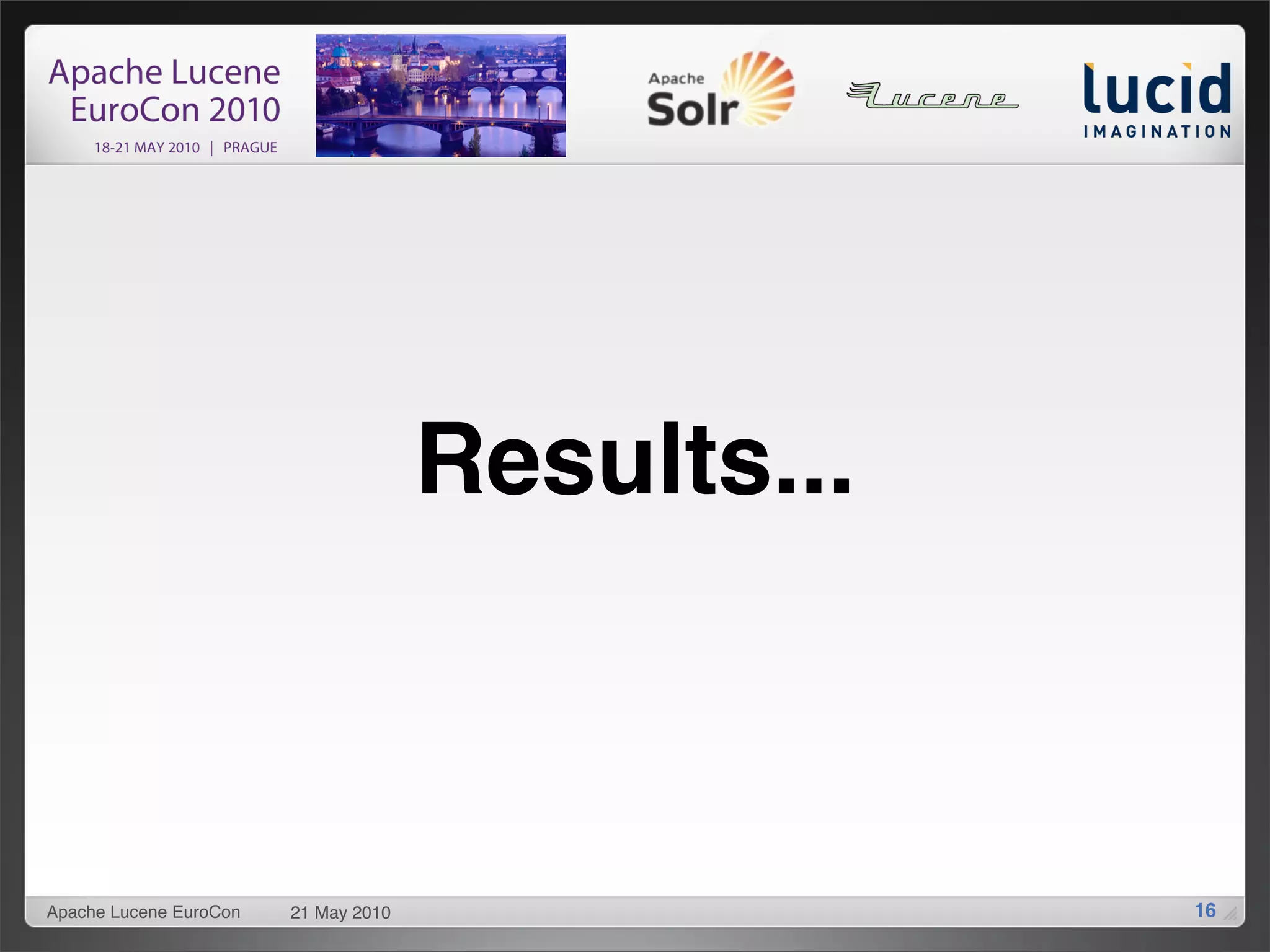Click the 'Results...' title text
The width and height of the screenshot is (1270, 952).
pyautogui.click(x=635, y=458)
